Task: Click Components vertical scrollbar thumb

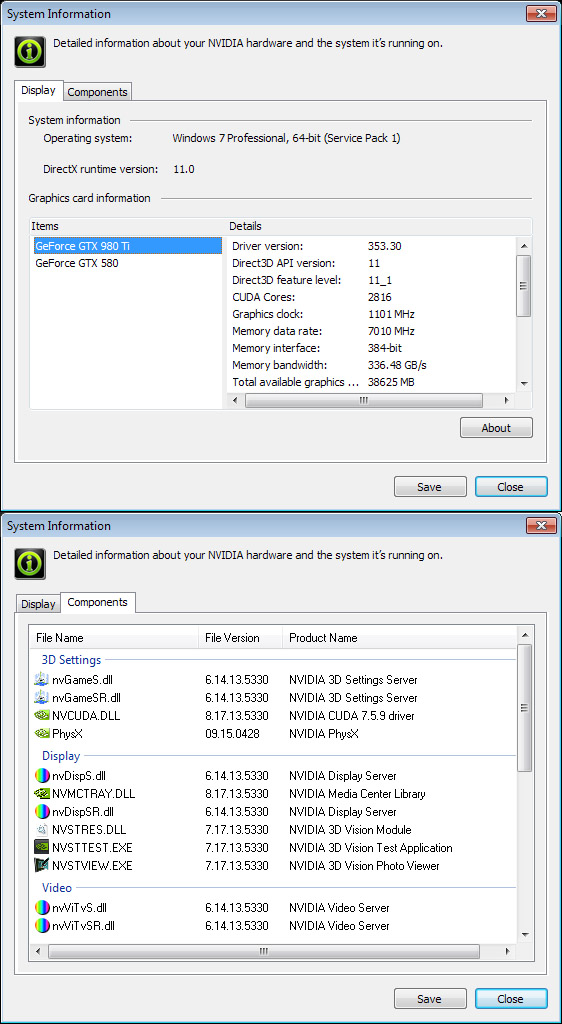Action: point(524,708)
